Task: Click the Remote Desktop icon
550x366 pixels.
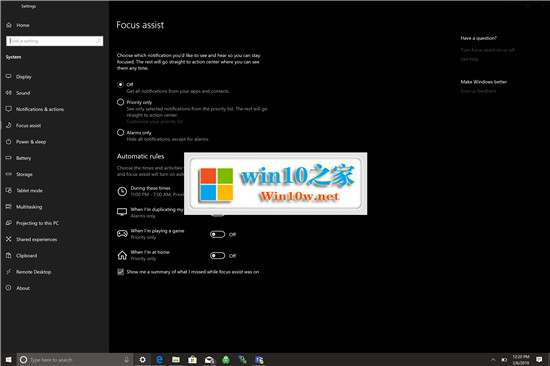Action: (x=8, y=272)
